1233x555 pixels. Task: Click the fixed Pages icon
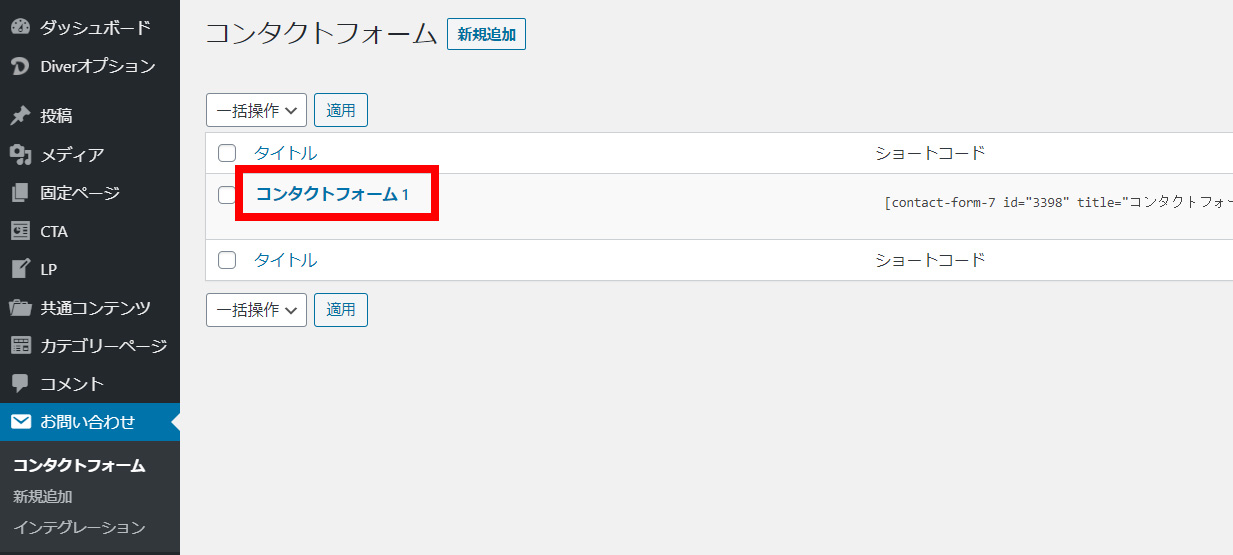point(20,193)
